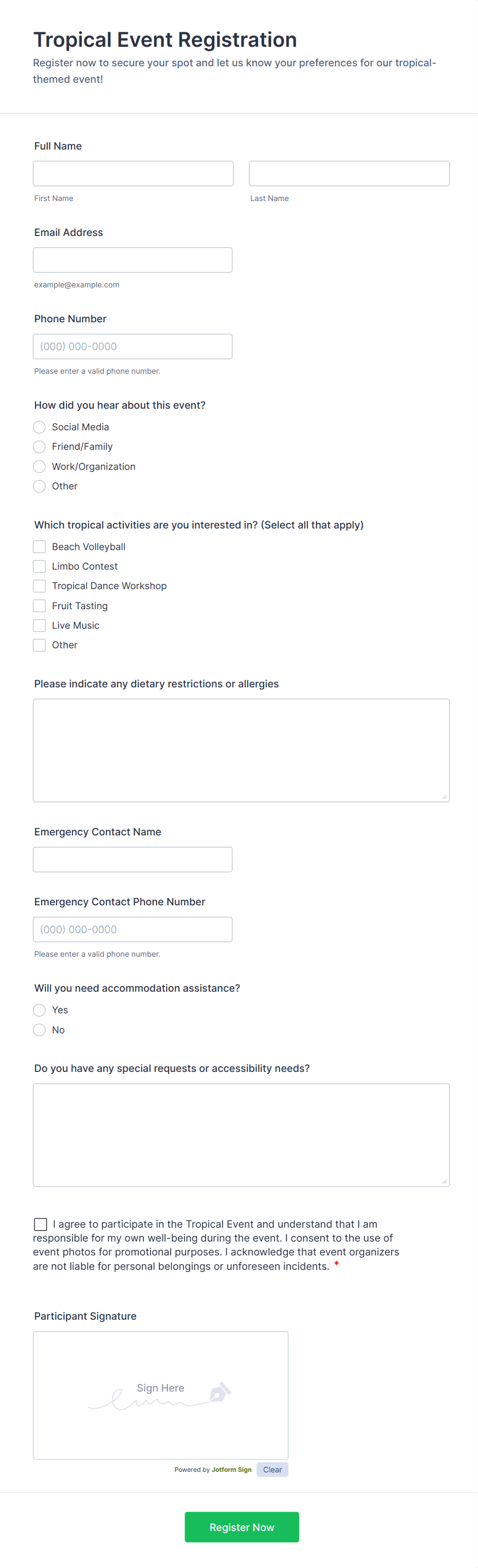Enable the Limbo Contest checkbox

tap(39, 566)
